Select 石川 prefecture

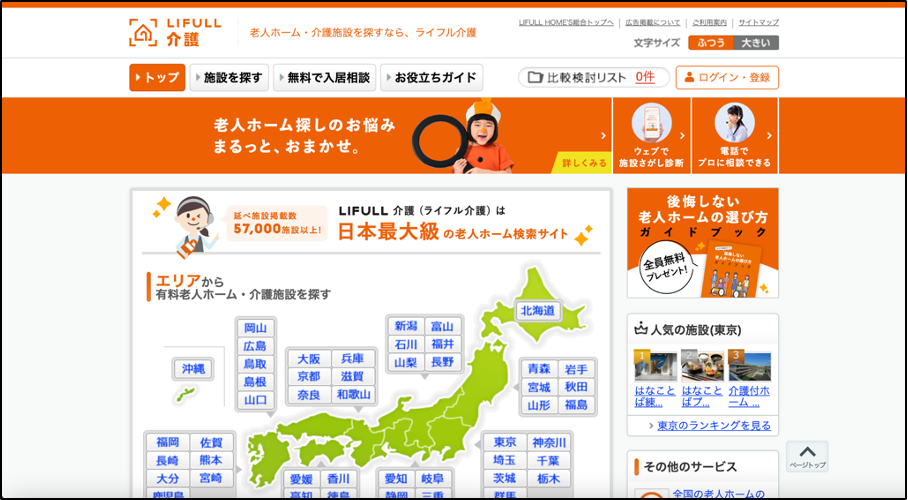pos(406,344)
